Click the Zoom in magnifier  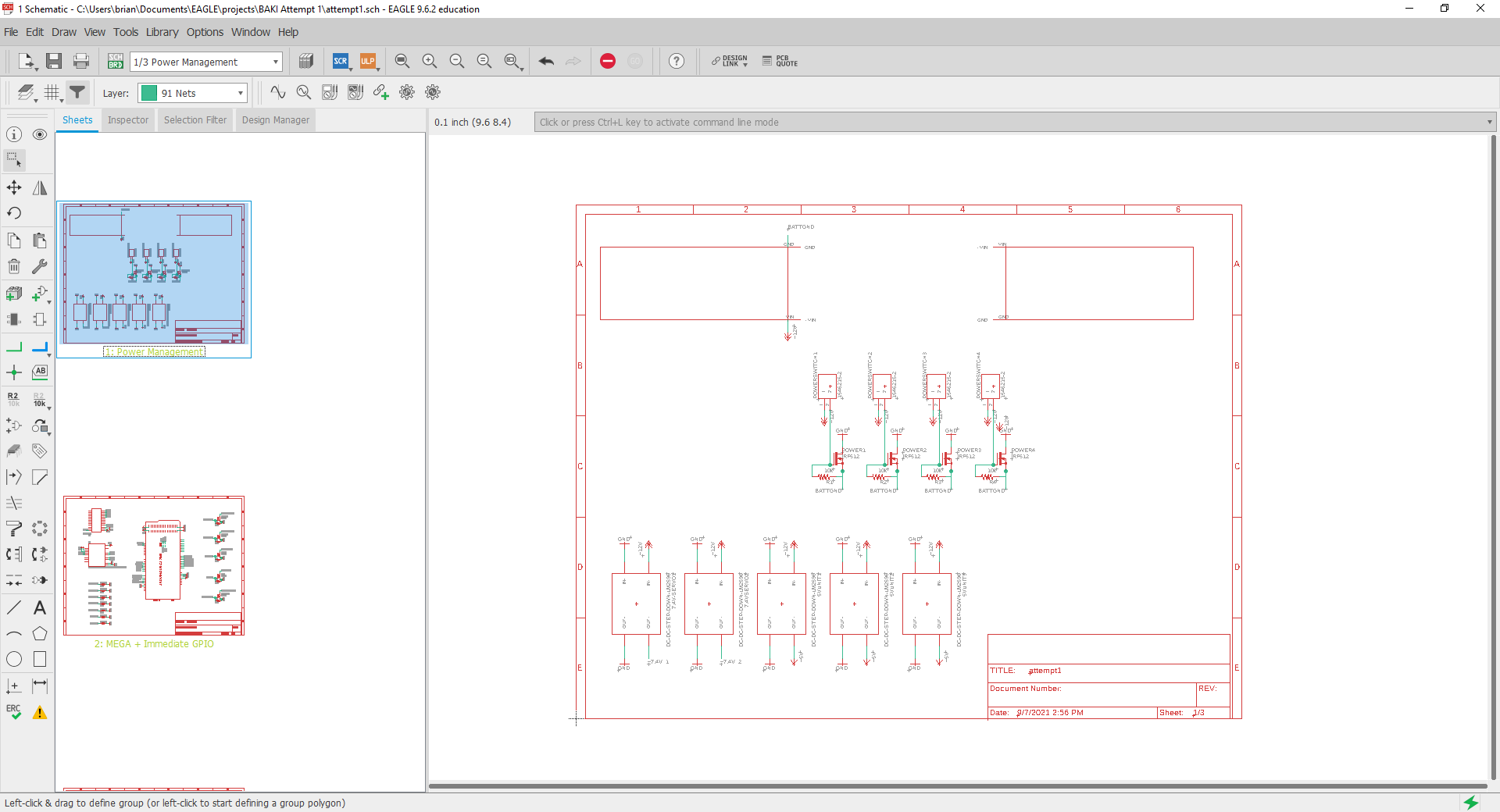pos(430,62)
